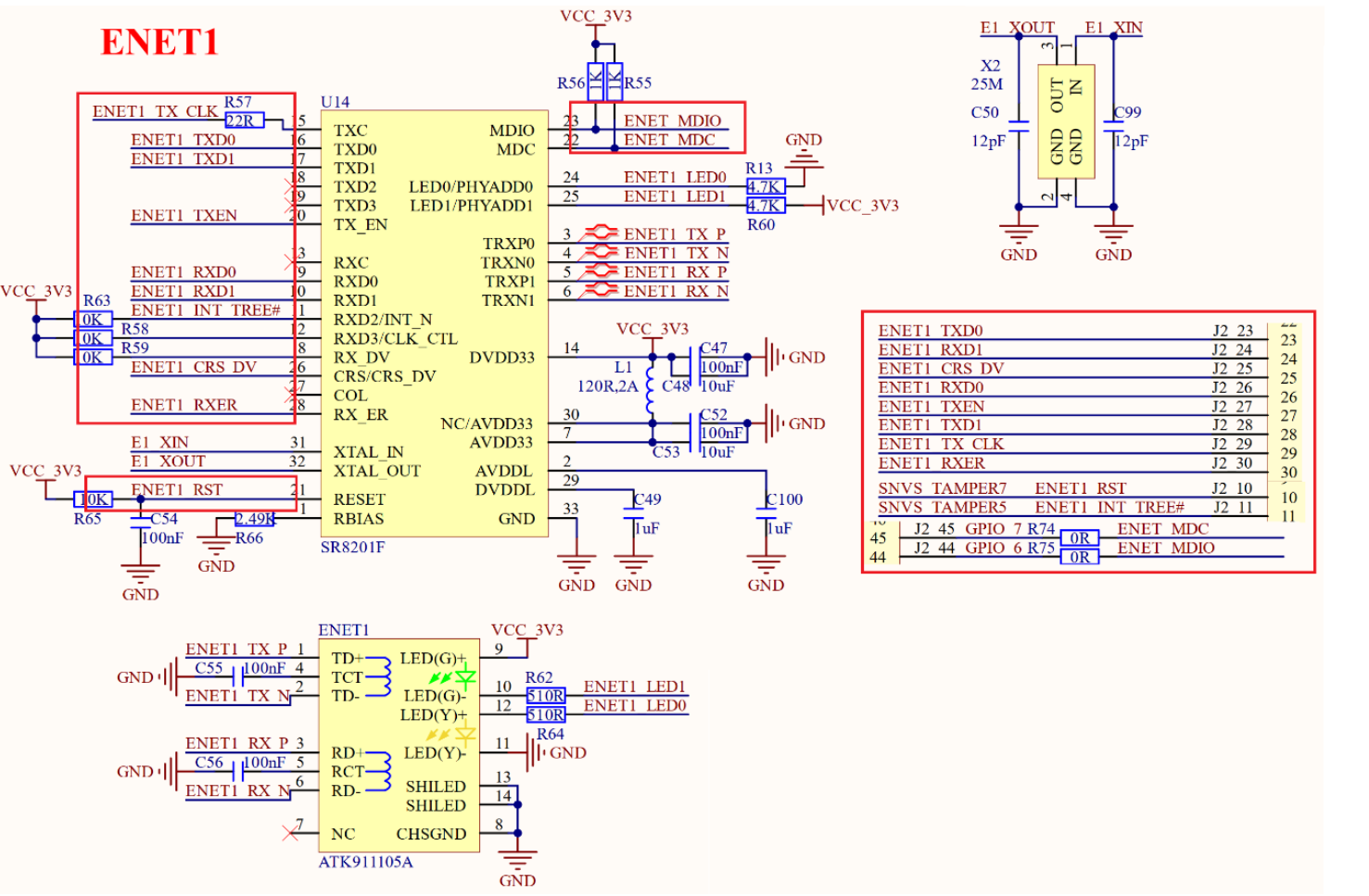Click the CHSGND pin name on jack
This screenshot has width=1369, height=896.
pos(431,834)
